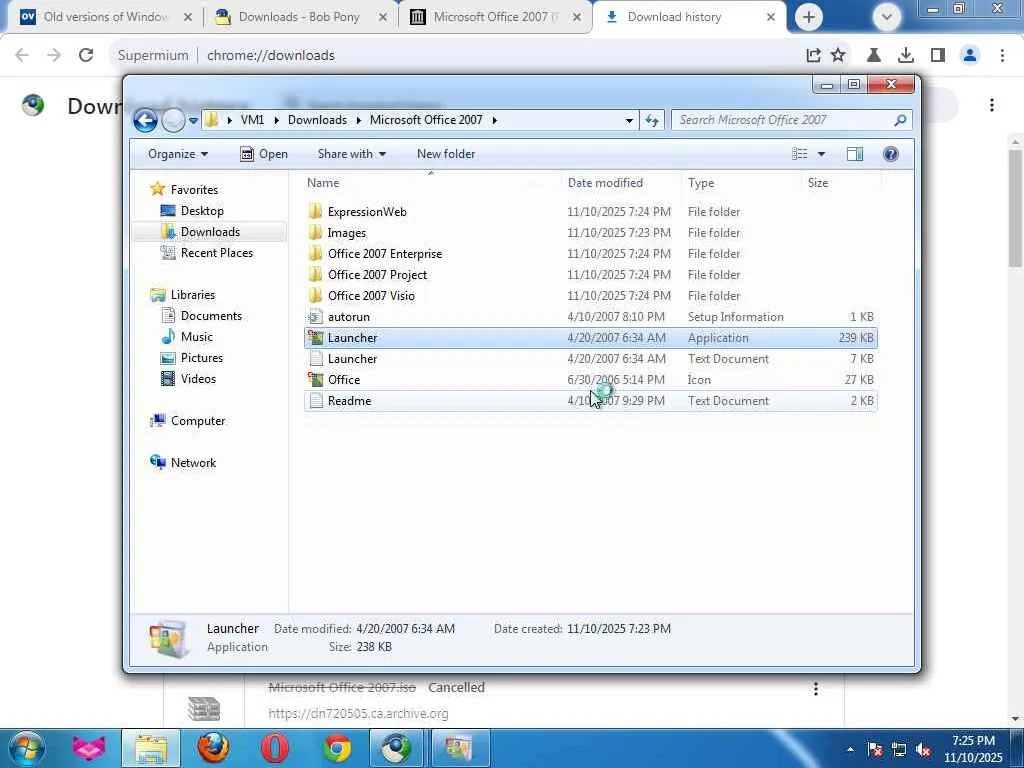
Task: Open the address bar history dropdown
Action: (x=629, y=120)
